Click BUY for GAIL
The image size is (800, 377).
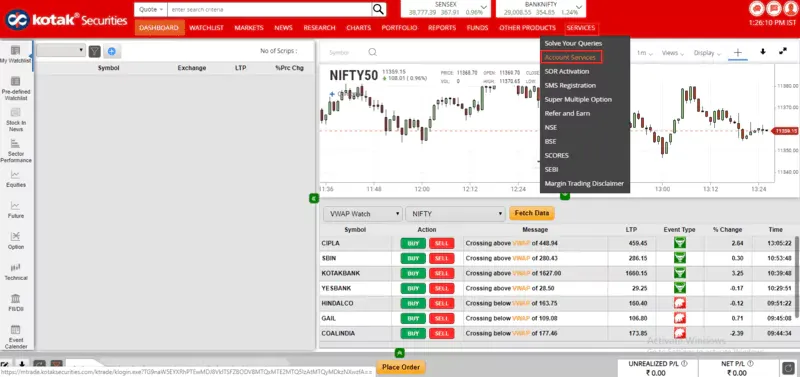tap(413, 318)
